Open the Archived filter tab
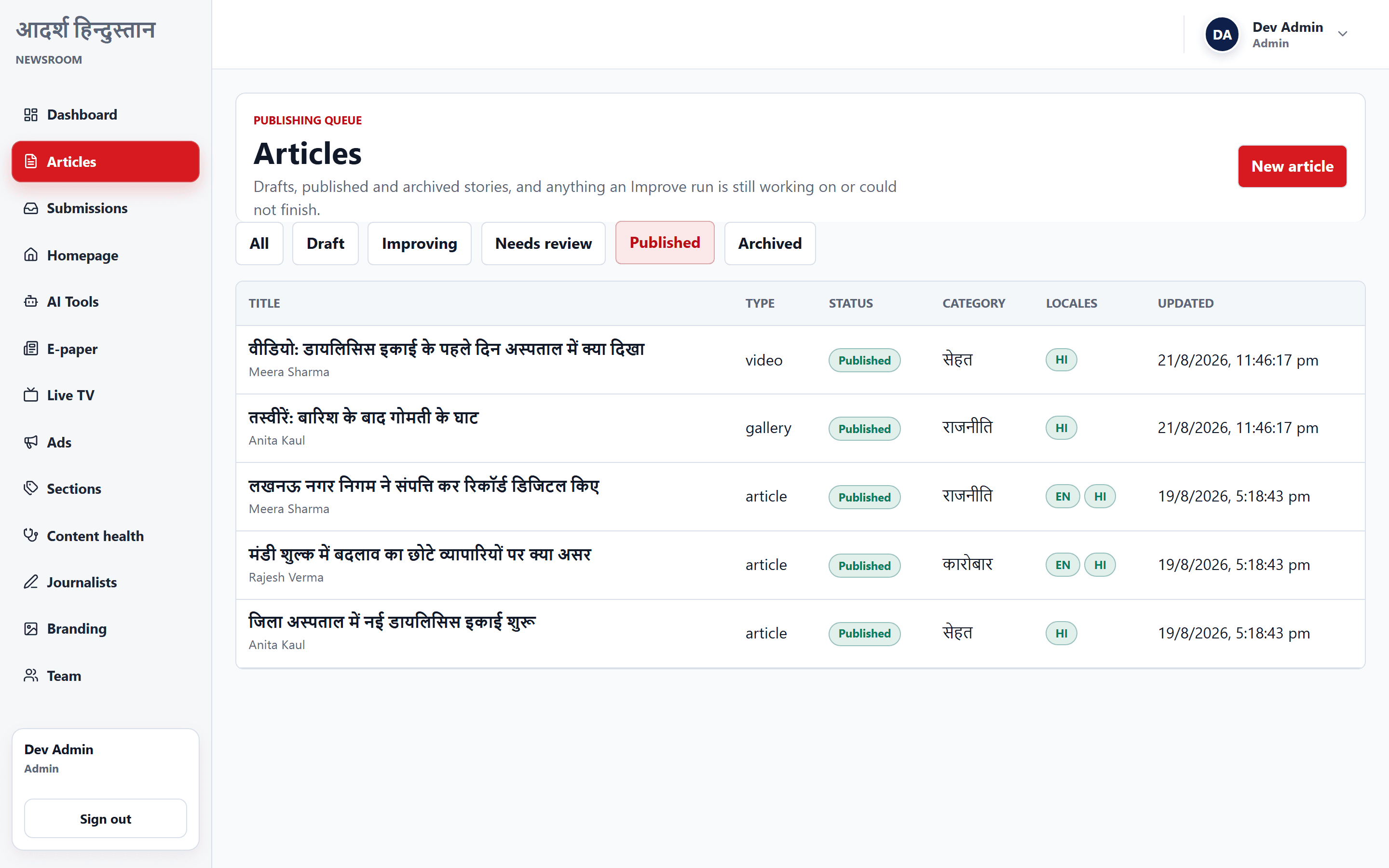The width and height of the screenshot is (1389, 868). point(770,244)
